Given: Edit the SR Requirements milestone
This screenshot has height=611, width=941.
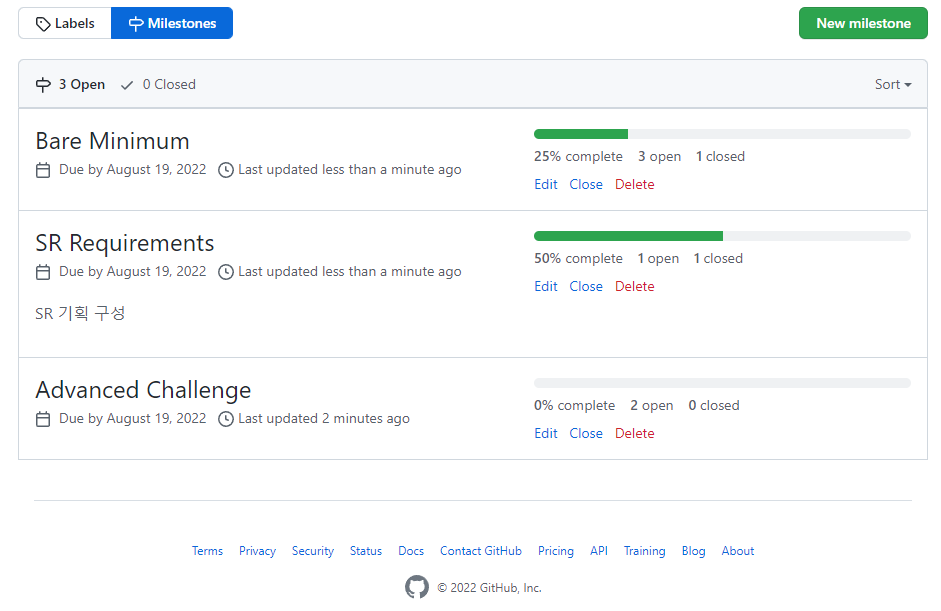Looking at the screenshot, I should coord(546,287).
